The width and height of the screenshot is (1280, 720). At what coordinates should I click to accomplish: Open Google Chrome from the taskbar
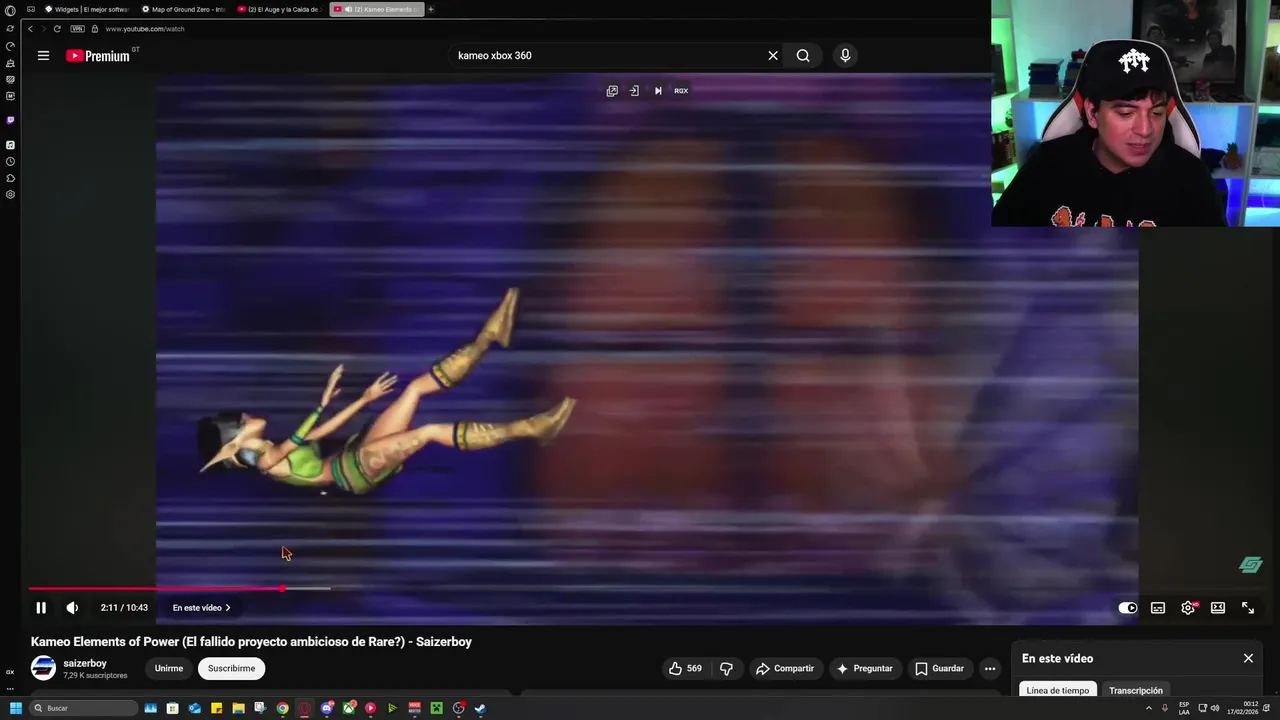pyautogui.click(x=283, y=708)
